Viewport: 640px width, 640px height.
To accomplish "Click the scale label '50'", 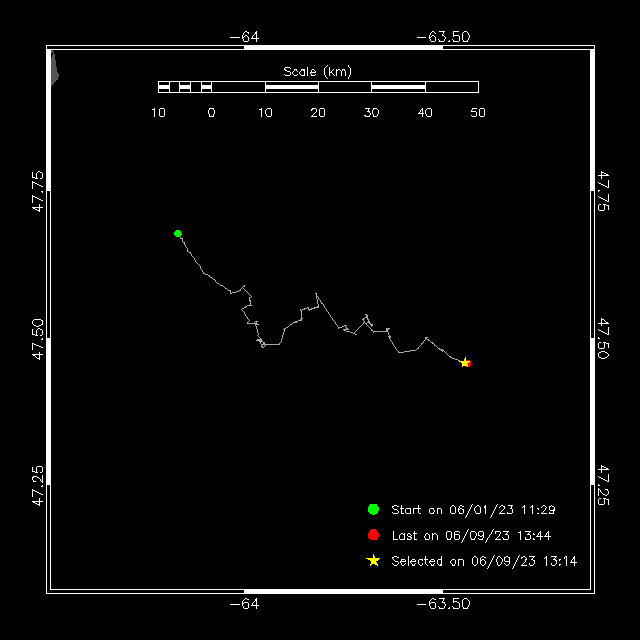I will click(x=478, y=113).
